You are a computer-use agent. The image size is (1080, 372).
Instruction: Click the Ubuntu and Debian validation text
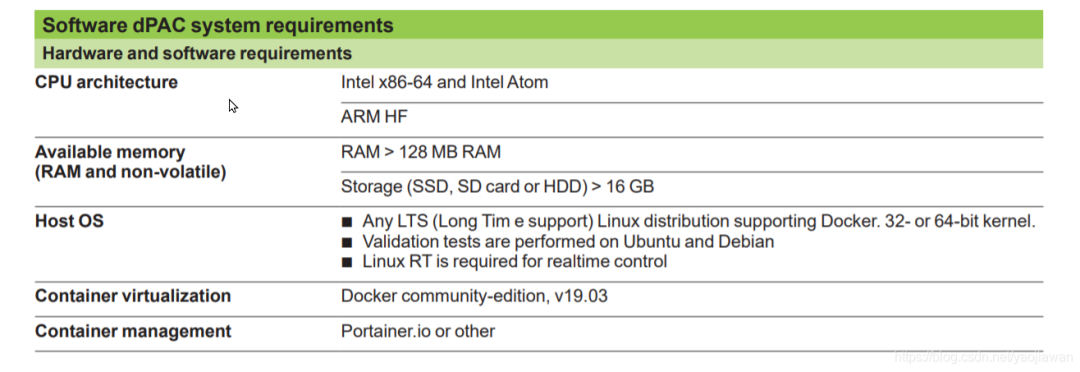(568, 242)
